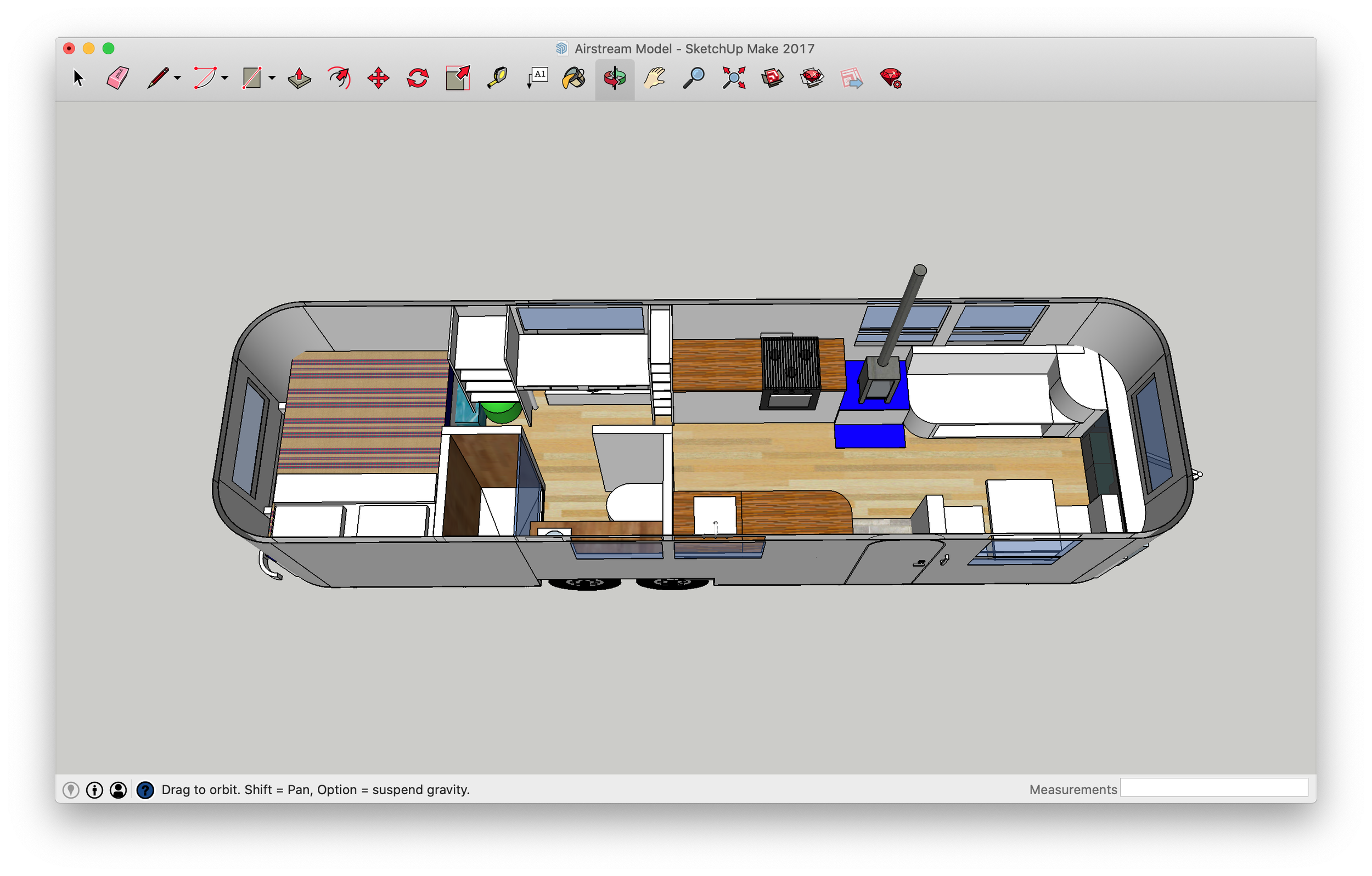Toggle the active Orbit tool
The width and height of the screenshot is (1372, 876).
pyautogui.click(x=615, y=78)
